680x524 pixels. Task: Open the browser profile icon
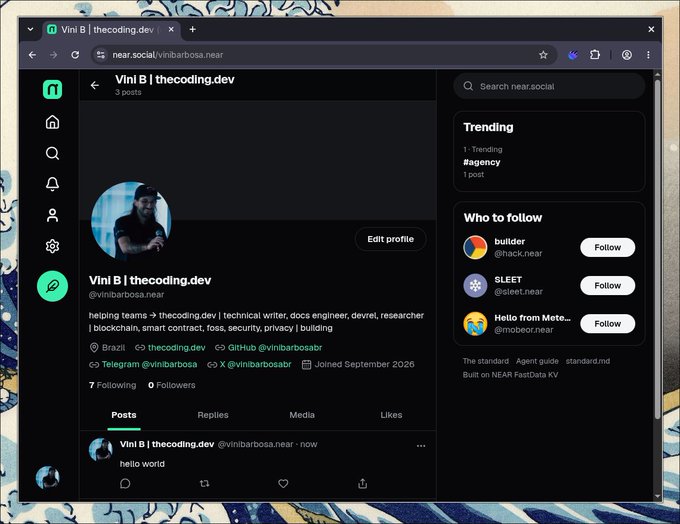click(x=627, y=55)
